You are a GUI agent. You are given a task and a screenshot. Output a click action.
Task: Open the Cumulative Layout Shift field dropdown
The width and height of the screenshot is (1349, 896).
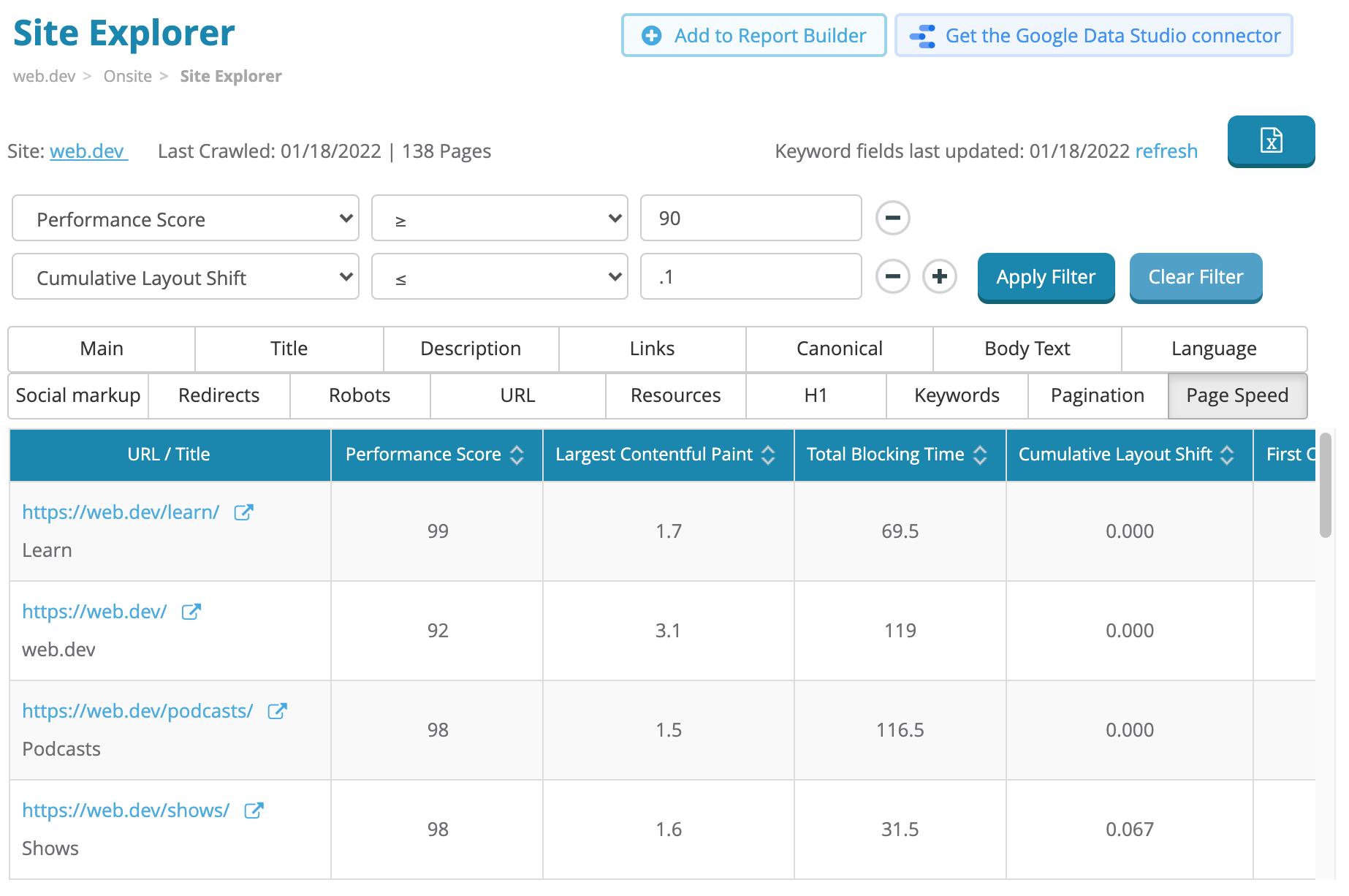click(186, 277)
